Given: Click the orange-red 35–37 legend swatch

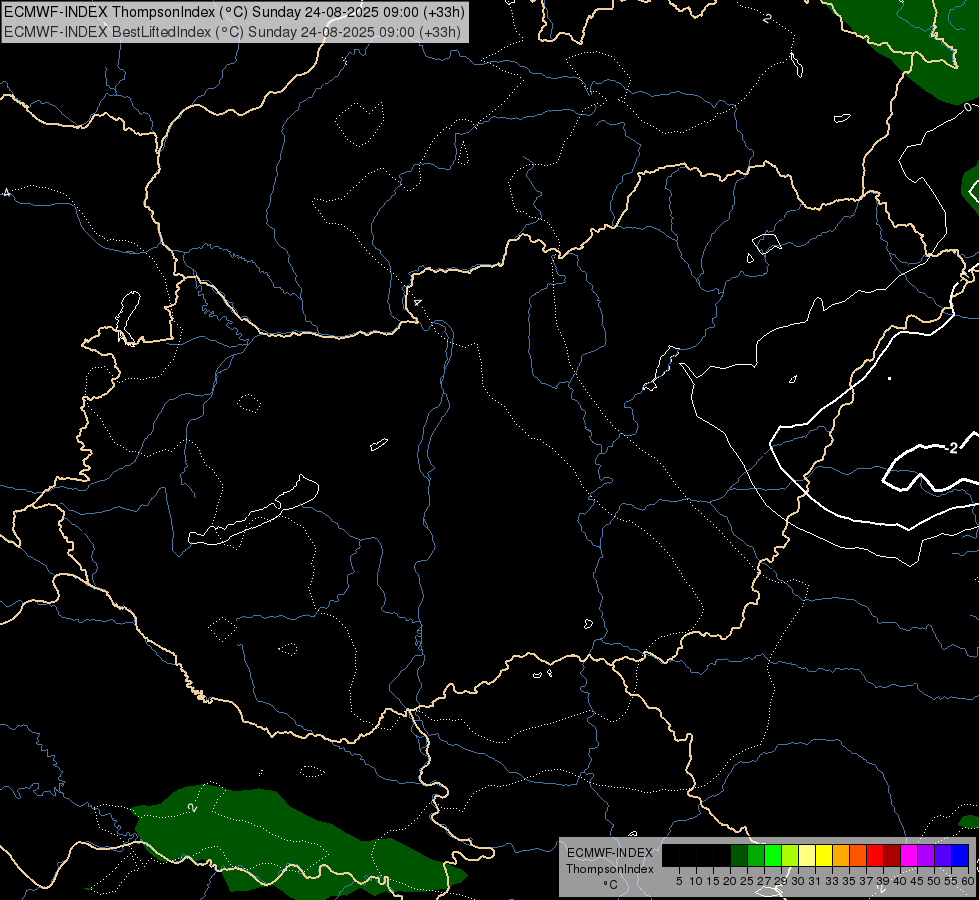Looking at the screenshot, I should (858, 855).
